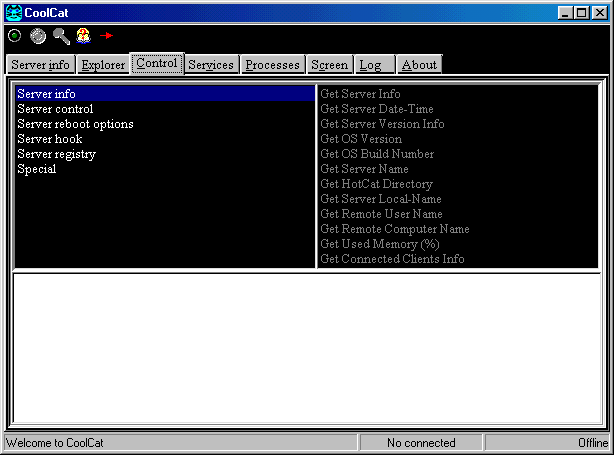The width and height of the screenshot is (614, 455).
Task: Click the magnifier search toolbar icon
Action: coord(61,36)
